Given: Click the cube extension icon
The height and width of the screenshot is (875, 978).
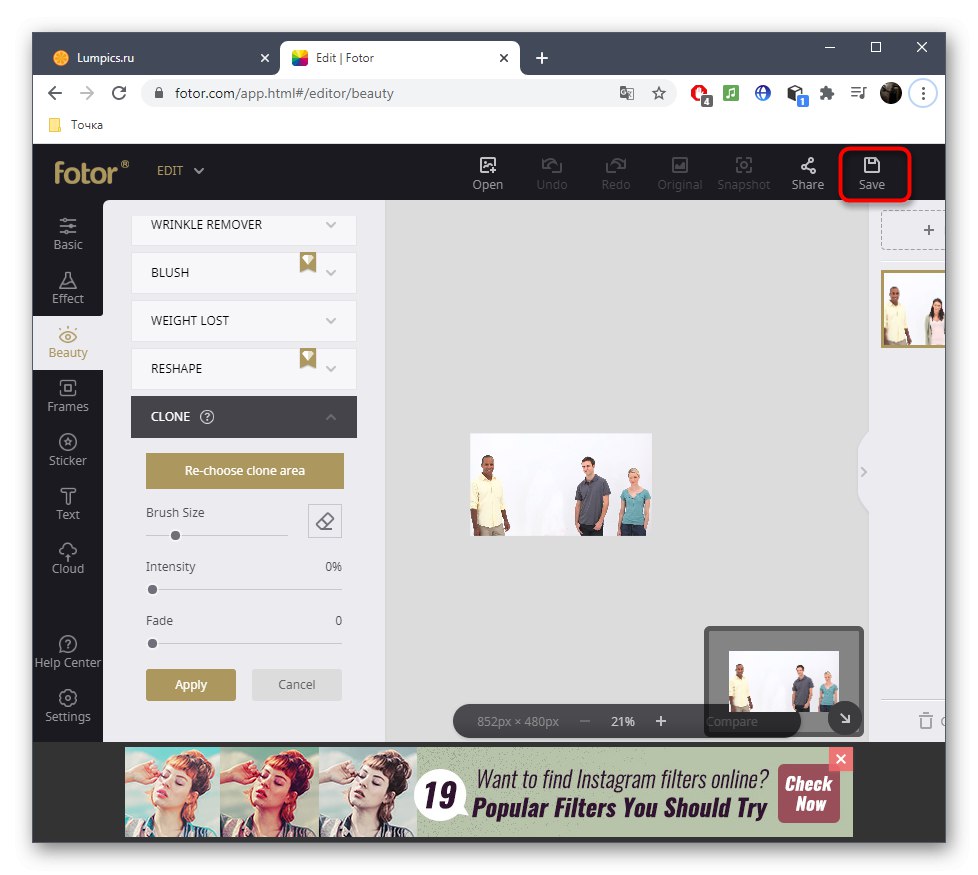Looking at the screenshot, I should (796, 95).
